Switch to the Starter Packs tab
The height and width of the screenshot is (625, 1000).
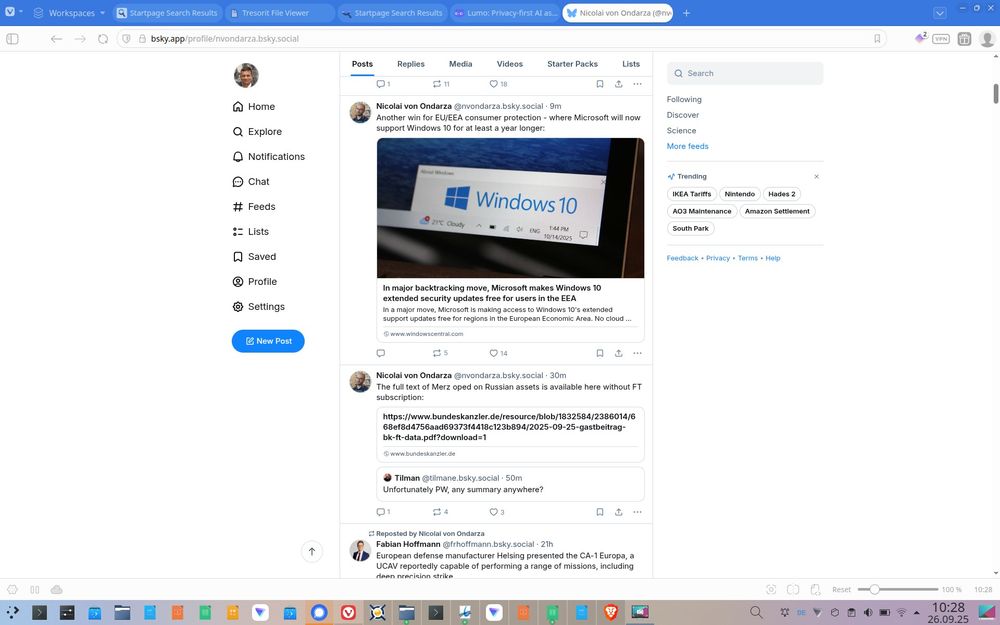[572, 64]
